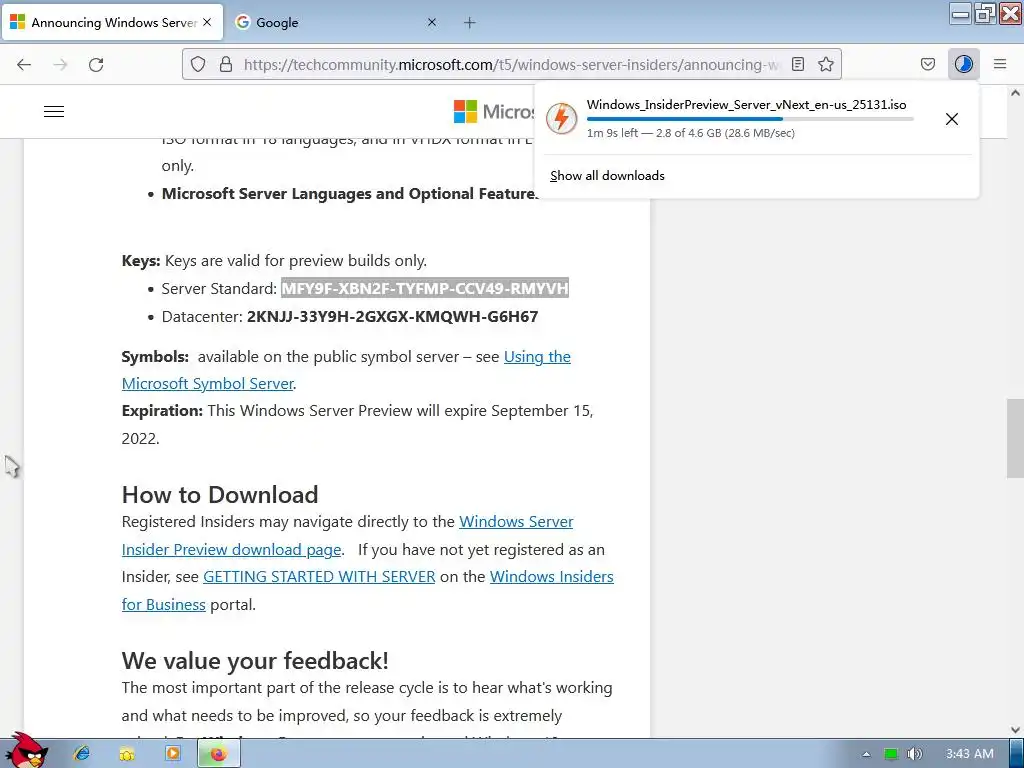Click the scrollbar up arrow
The height and width of the screenshot is (768, 1024).
tap(1015, 93)
